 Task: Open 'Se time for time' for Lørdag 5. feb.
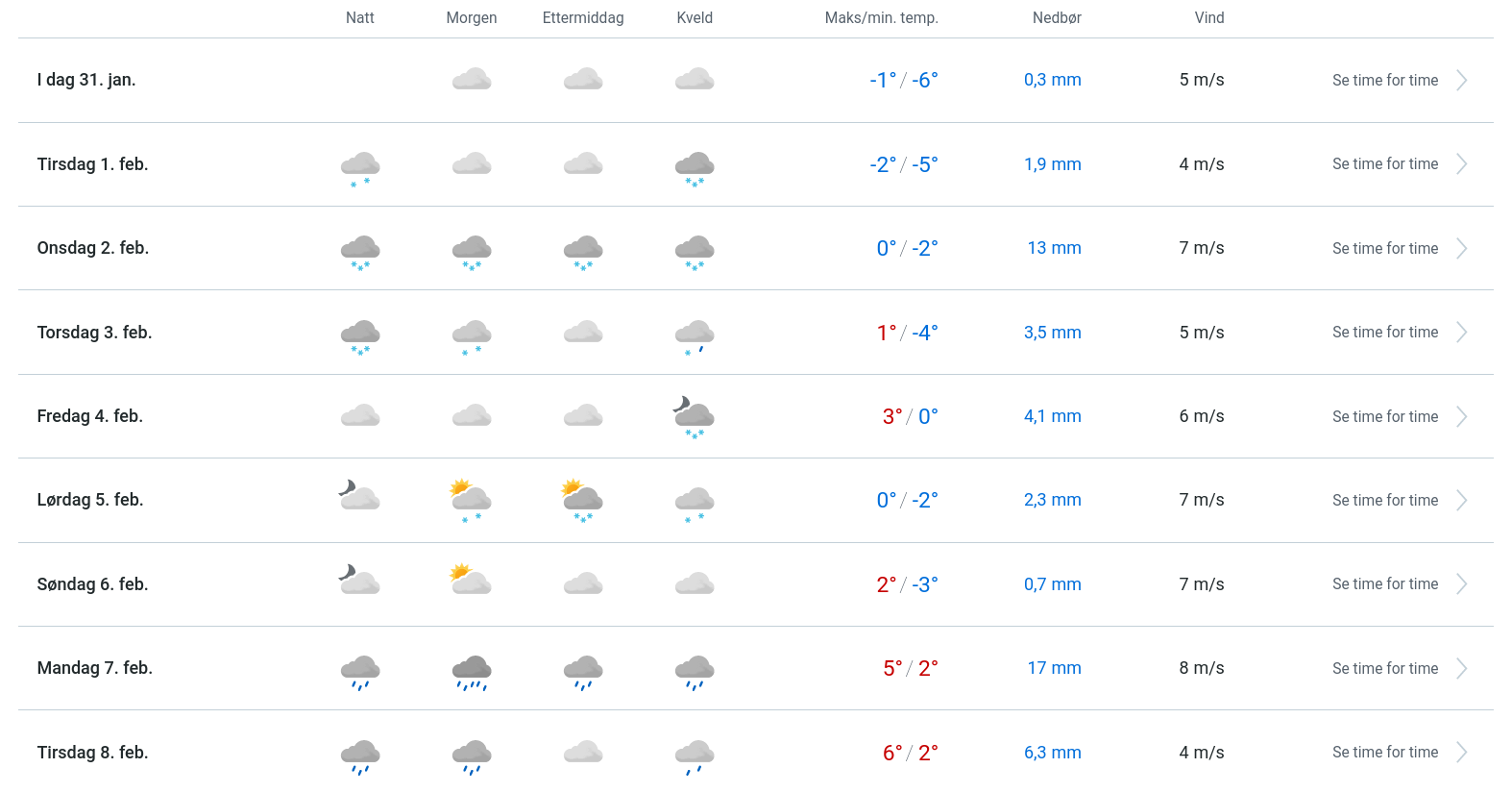(x=1384, y=501)
